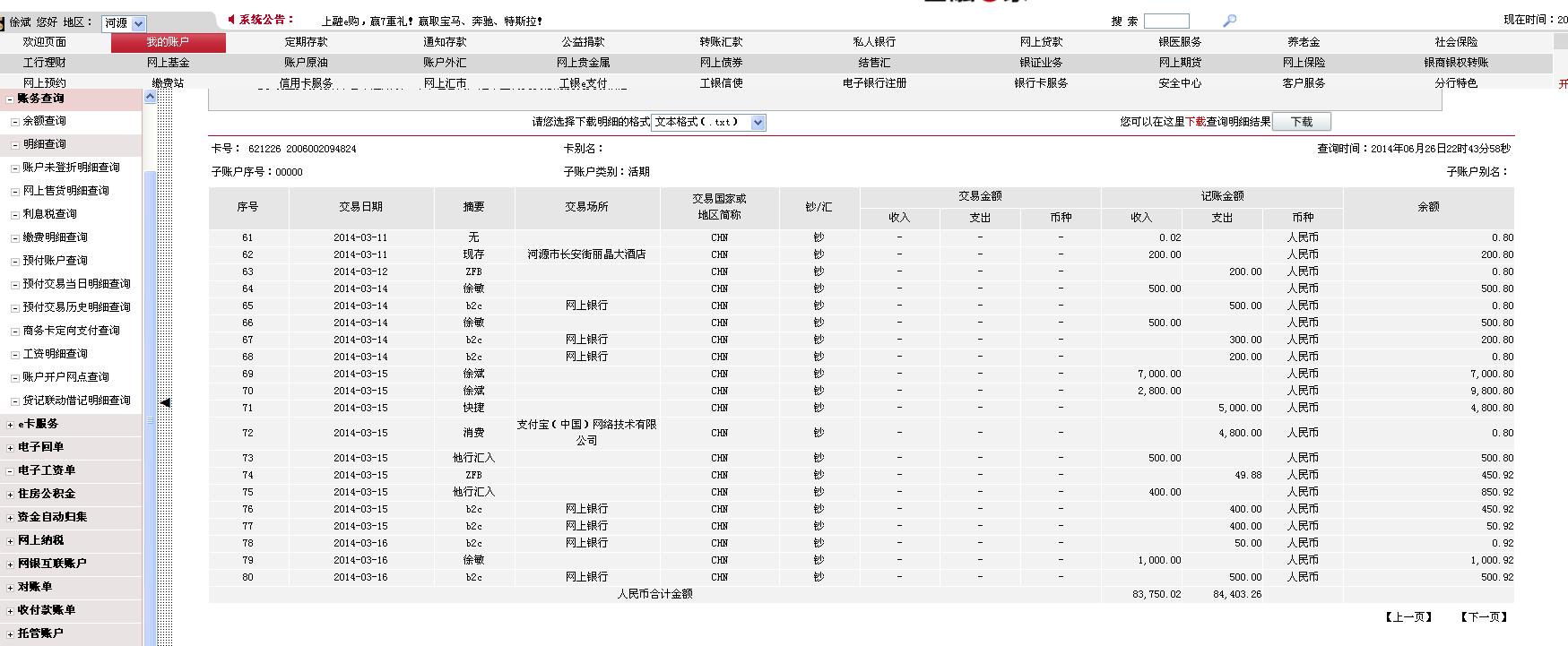Collapse the sidebar with the black arrow
The width and height of the screenshot is (1568, 646).
[165, 403]
